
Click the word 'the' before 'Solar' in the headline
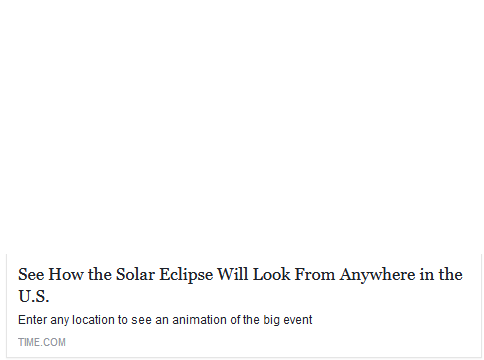pos(100,275)
